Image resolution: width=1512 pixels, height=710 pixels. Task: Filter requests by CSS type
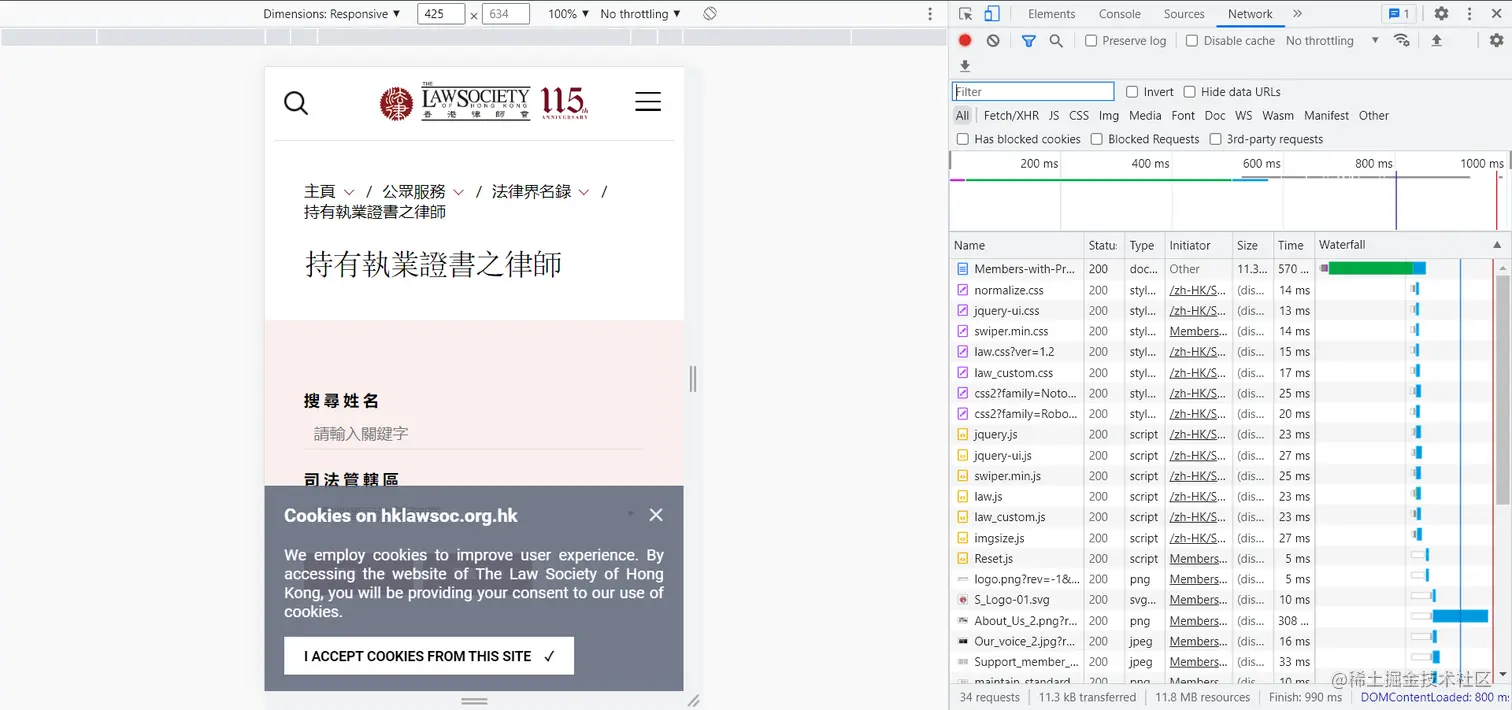pyautogui.click(x=1079, y=116)
